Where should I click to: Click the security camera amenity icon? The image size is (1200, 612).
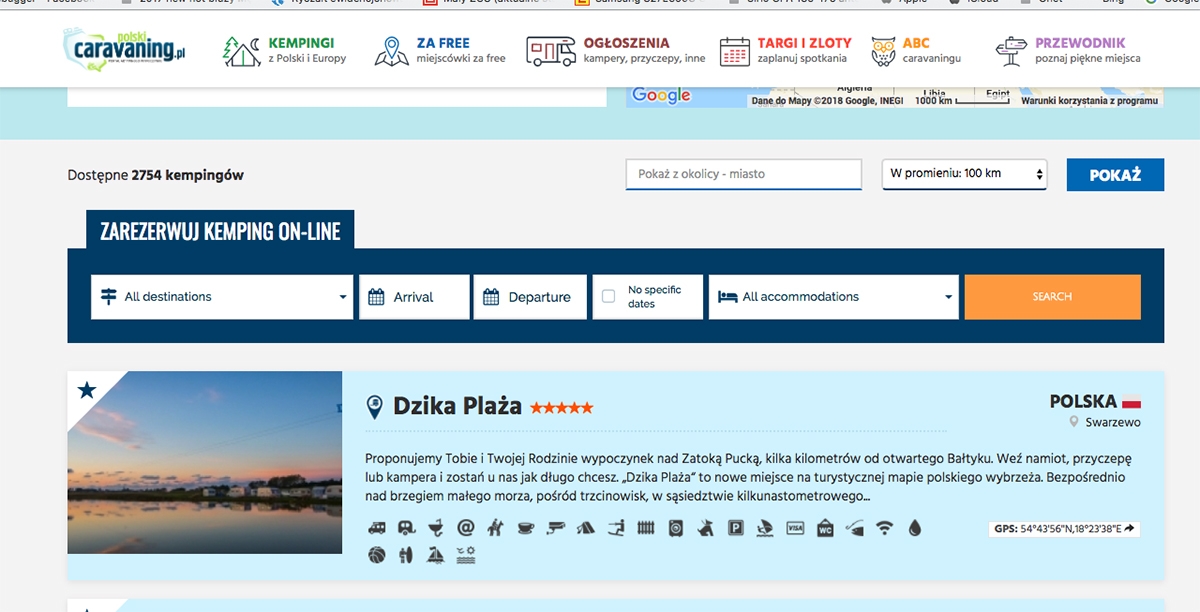(x=555, y=528)
